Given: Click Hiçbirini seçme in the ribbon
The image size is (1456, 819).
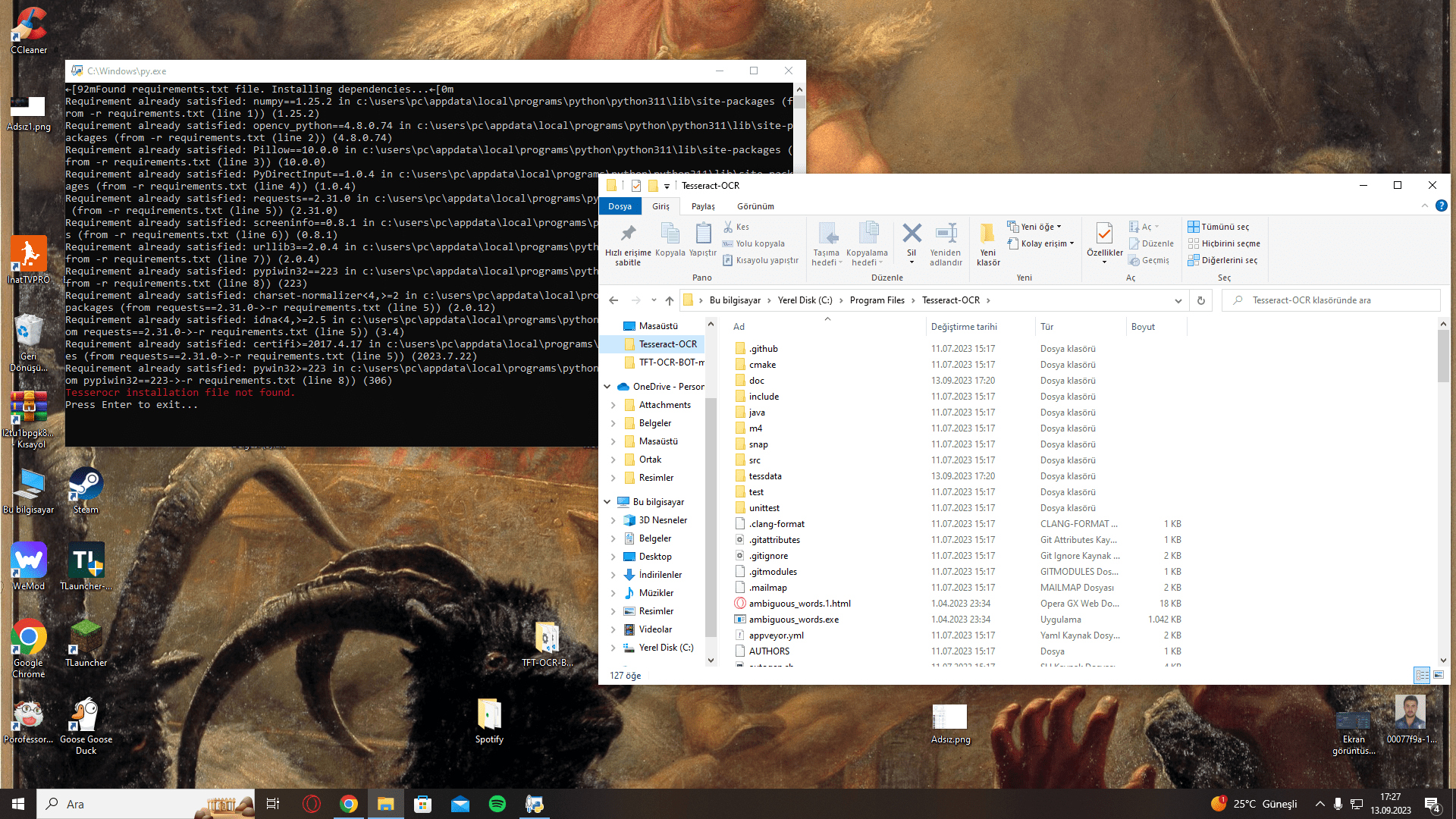Looking at the screenshot, I should click(x=1224, y=243).
